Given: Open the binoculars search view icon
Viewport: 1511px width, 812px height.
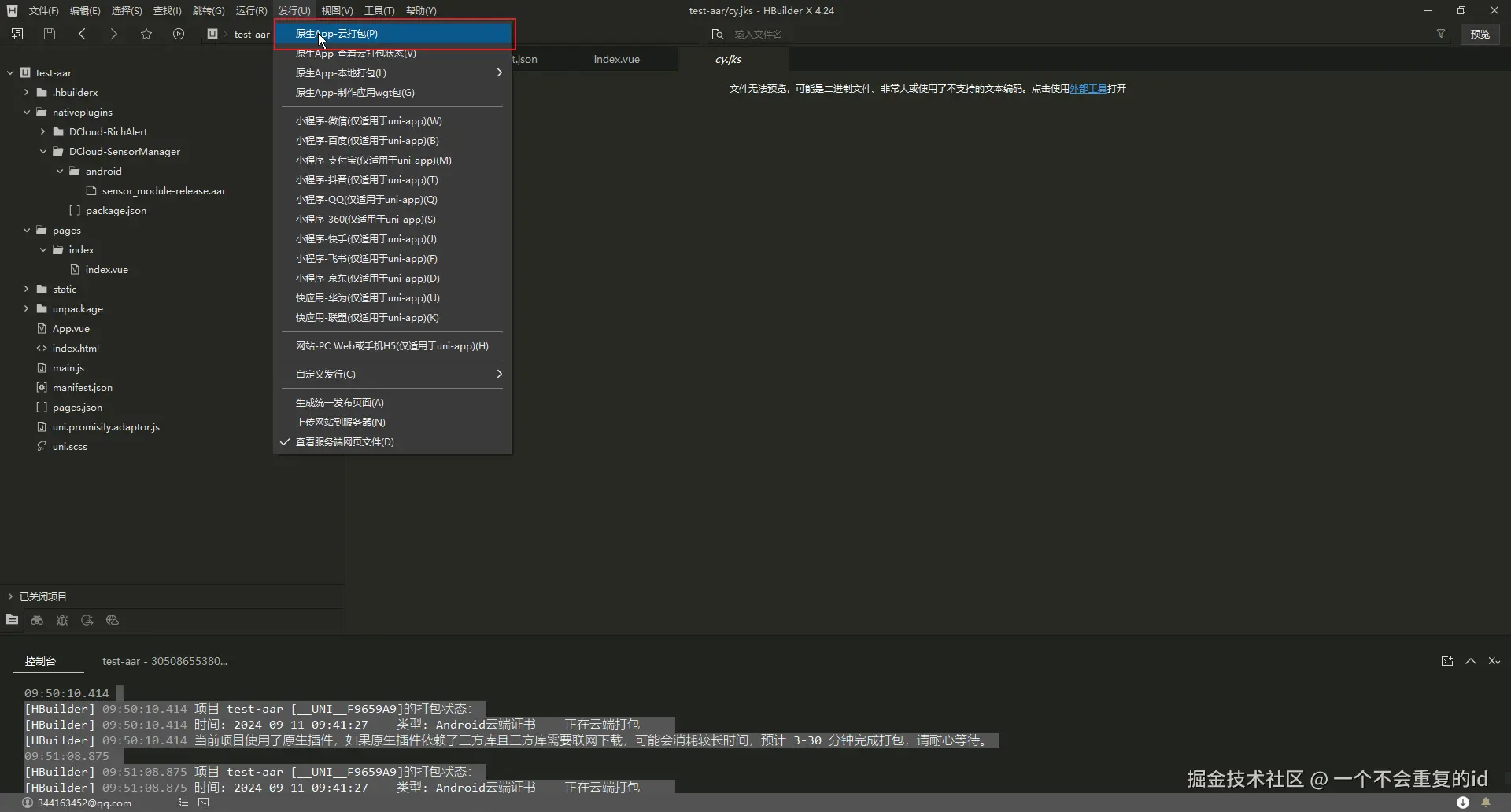Looking at the screenshot, I should coord(37,620).
